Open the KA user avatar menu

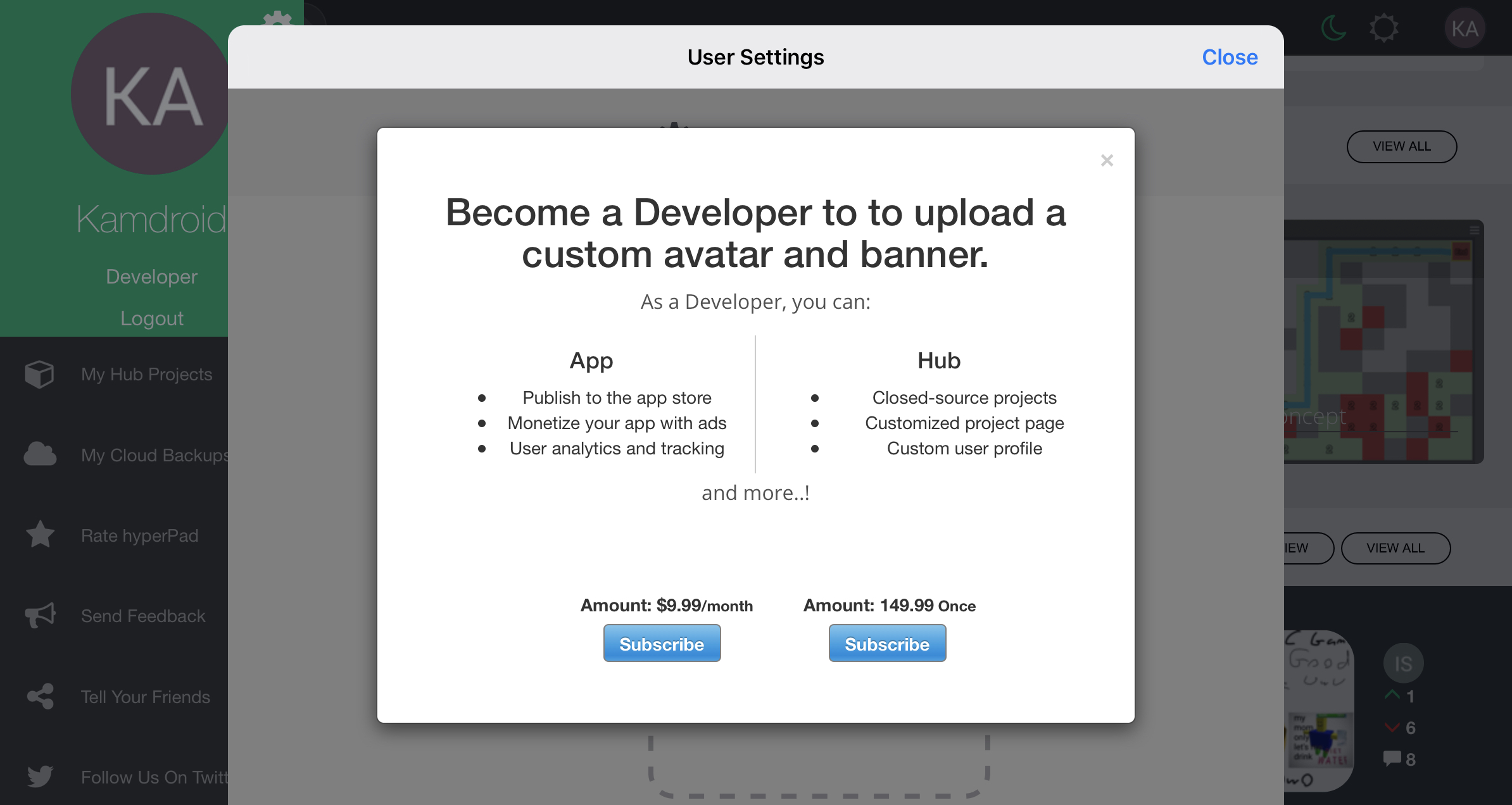[x=1465, y=28]
